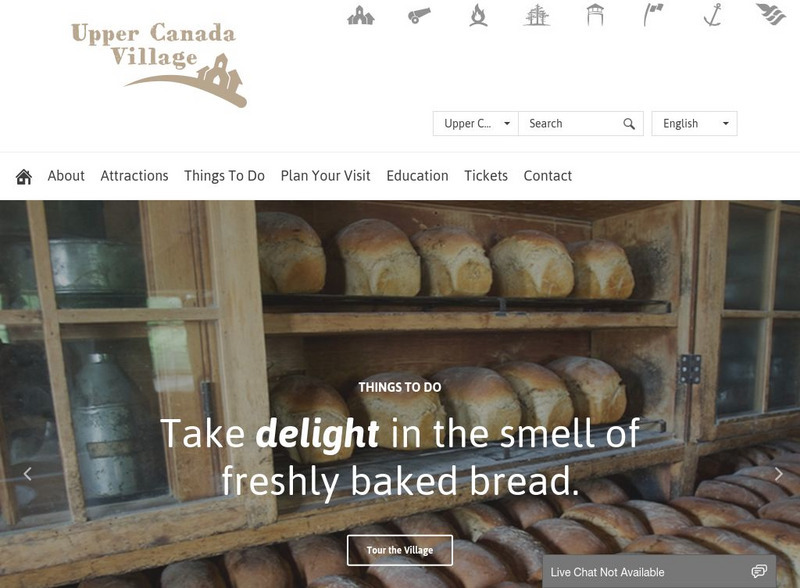800x588 pixels.
Task: Click the pine trees icon in top bar
Action: tap(537, 15)
